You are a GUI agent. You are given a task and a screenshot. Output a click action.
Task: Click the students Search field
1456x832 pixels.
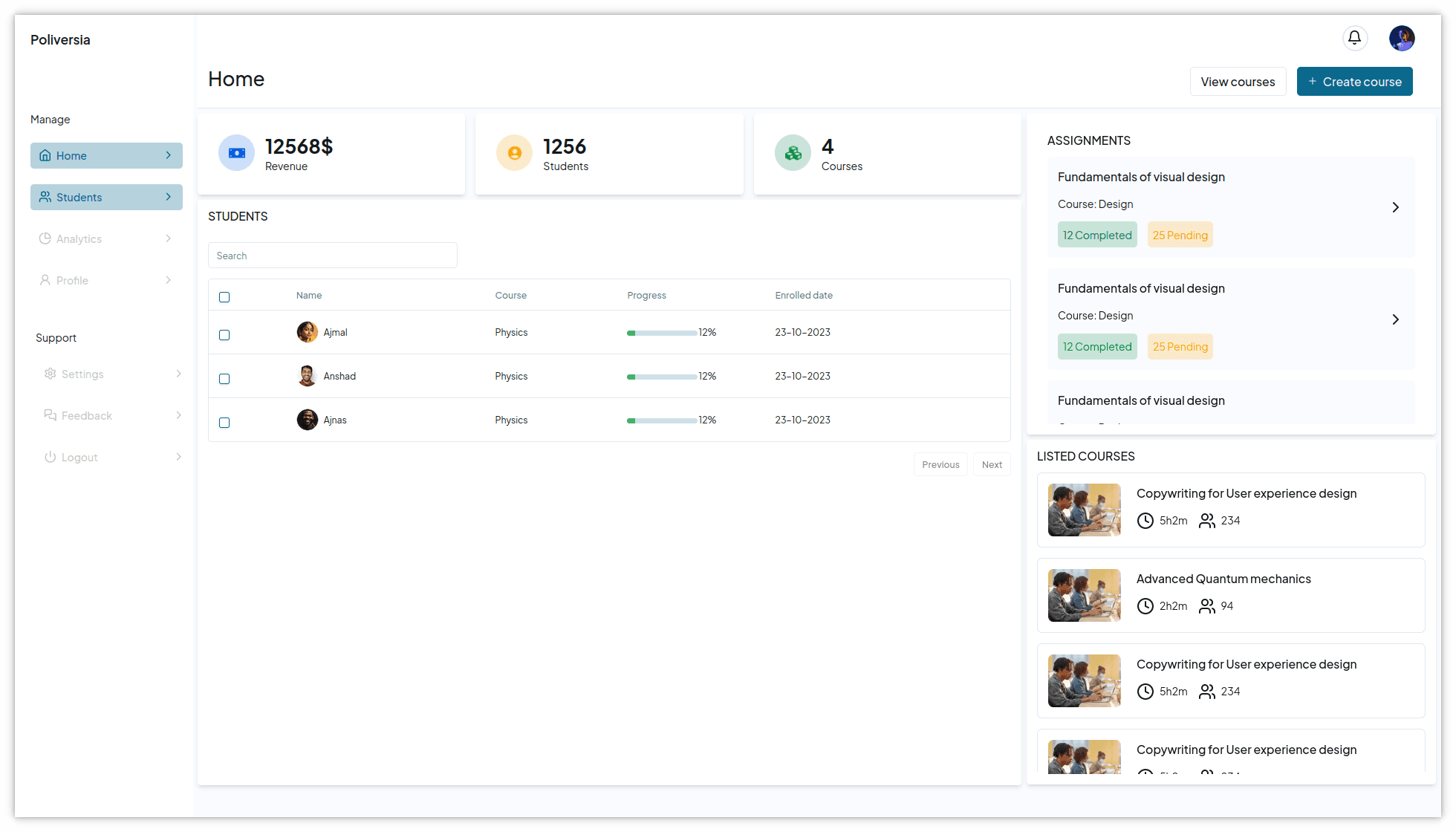tap(332, 256)
